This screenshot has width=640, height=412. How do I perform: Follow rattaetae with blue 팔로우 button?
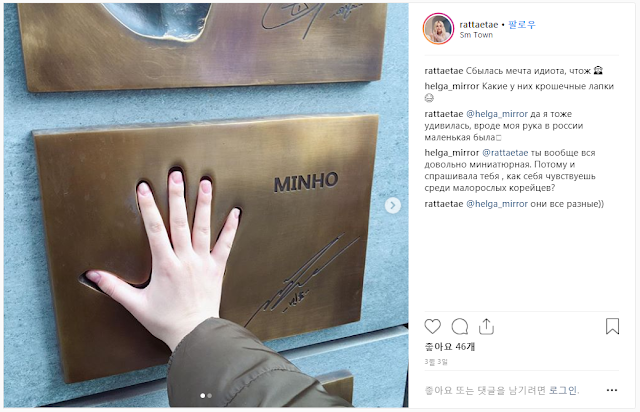(522, 24)
